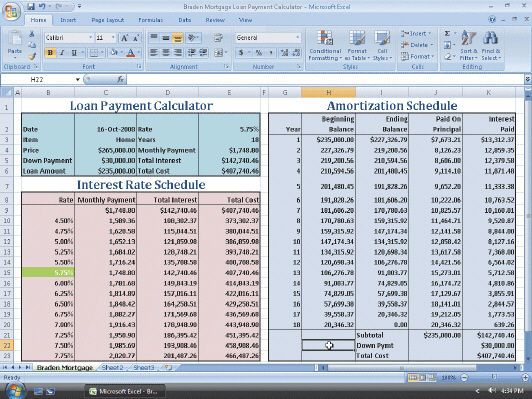
Task: Click the Insert Function fx icon
Action: (x=120, y=79)
